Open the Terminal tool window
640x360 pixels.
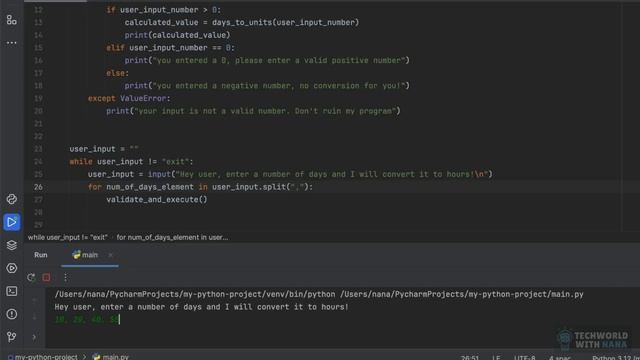(x=11, y=291)
